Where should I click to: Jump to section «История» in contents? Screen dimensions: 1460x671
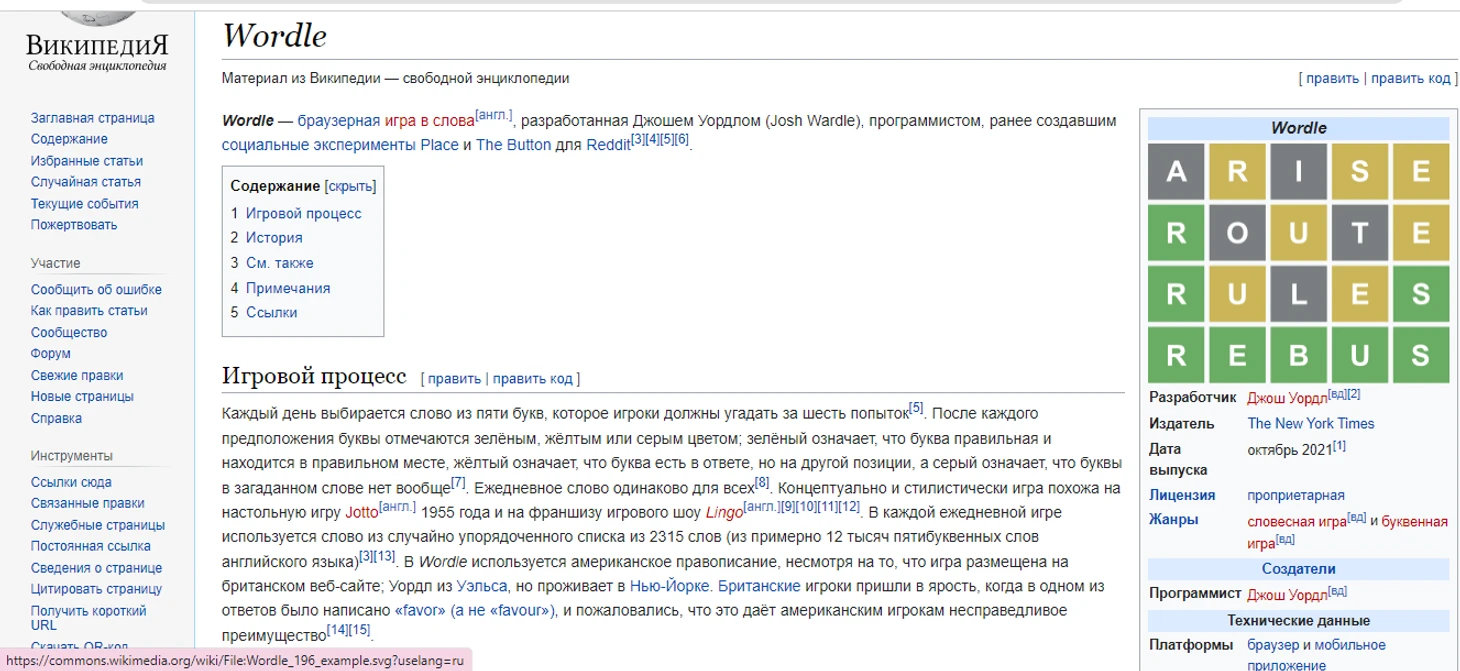pos(274,238)
